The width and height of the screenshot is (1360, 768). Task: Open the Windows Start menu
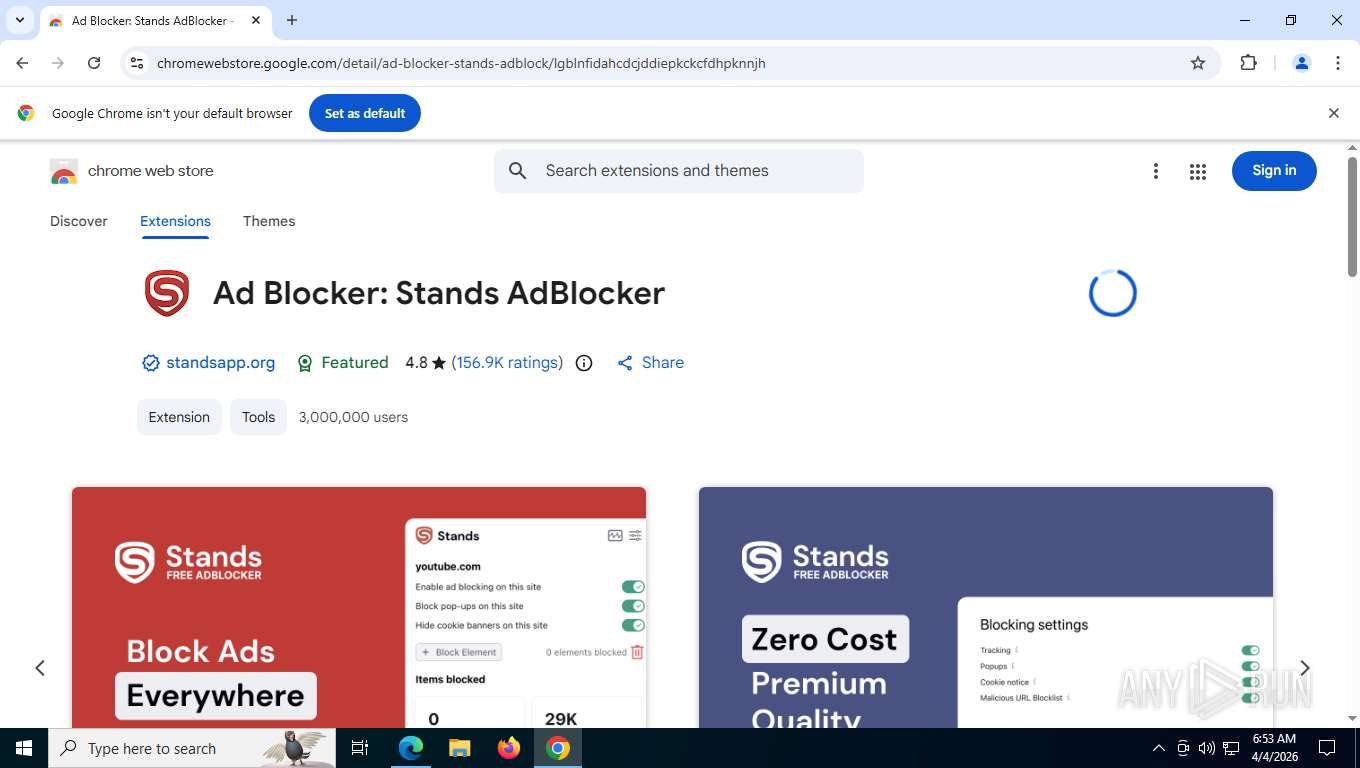click(x=24, y=748)
